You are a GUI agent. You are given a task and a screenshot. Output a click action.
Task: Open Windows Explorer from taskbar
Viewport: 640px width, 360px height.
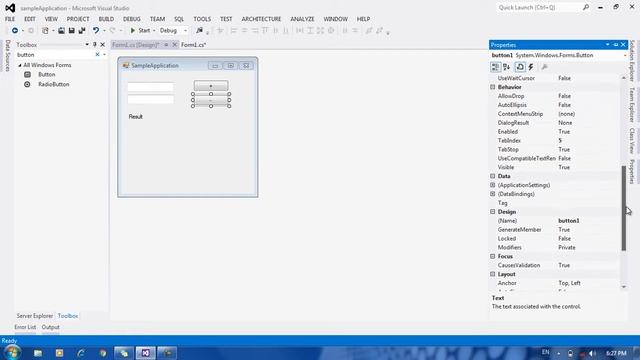[38, 353]
